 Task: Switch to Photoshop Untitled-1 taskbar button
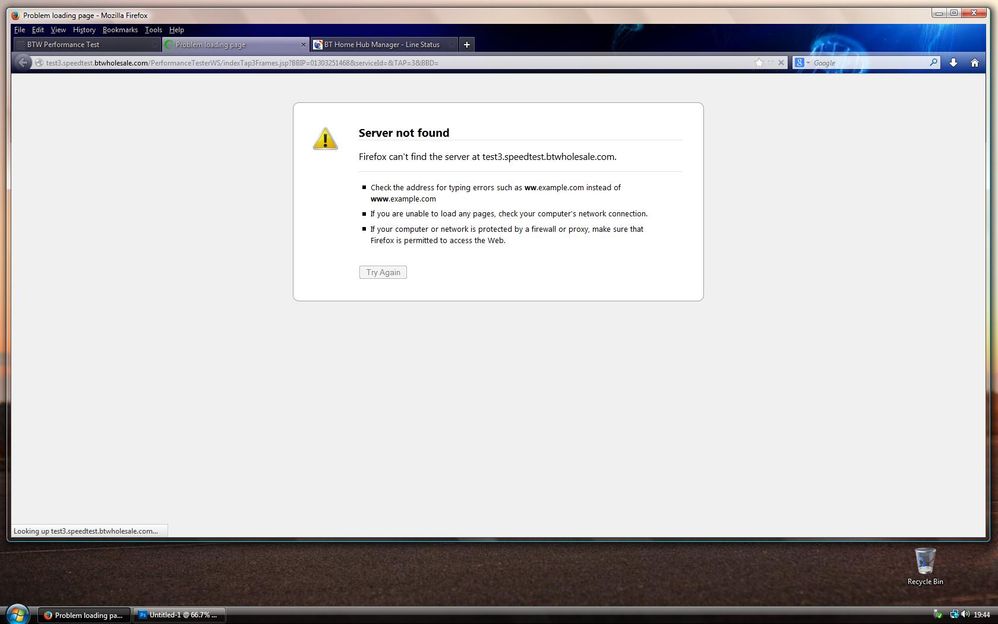(x=180, y=615)
